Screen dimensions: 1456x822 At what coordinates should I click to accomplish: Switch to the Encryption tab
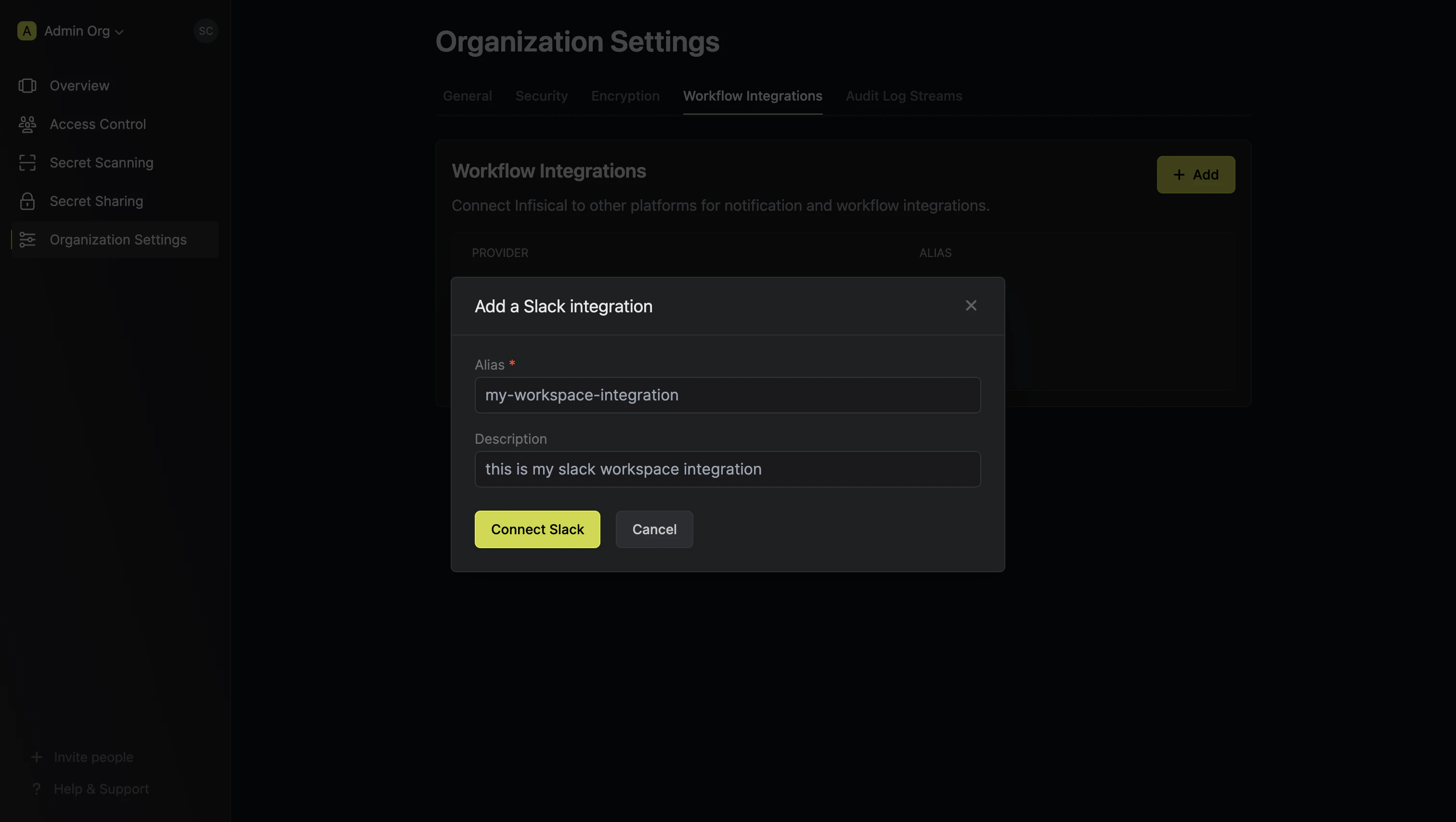pyautogui.click(x=625, y=96)
